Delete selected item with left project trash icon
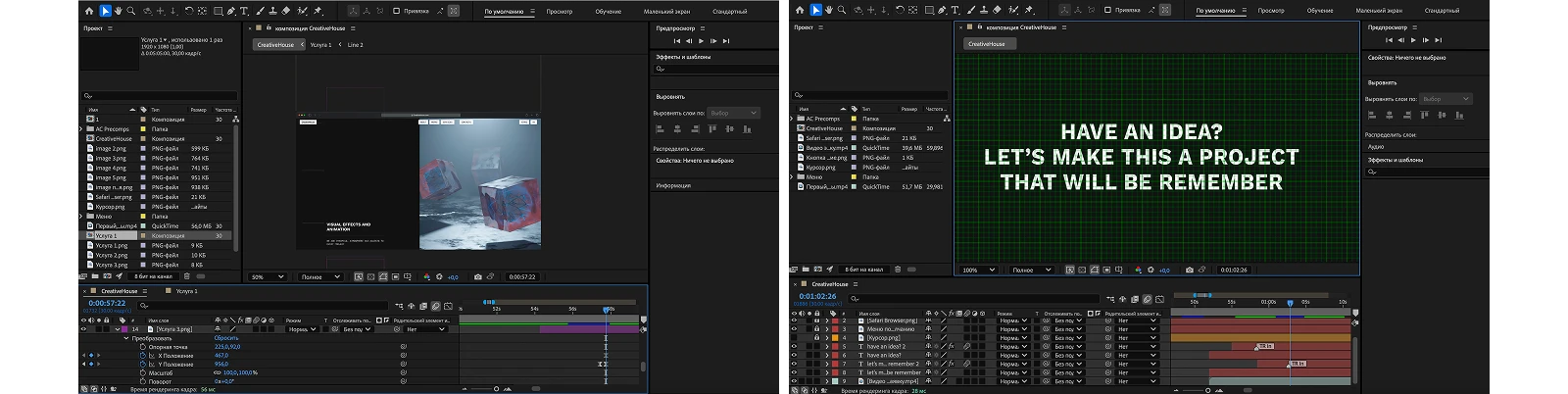 [x=185, y=276]
